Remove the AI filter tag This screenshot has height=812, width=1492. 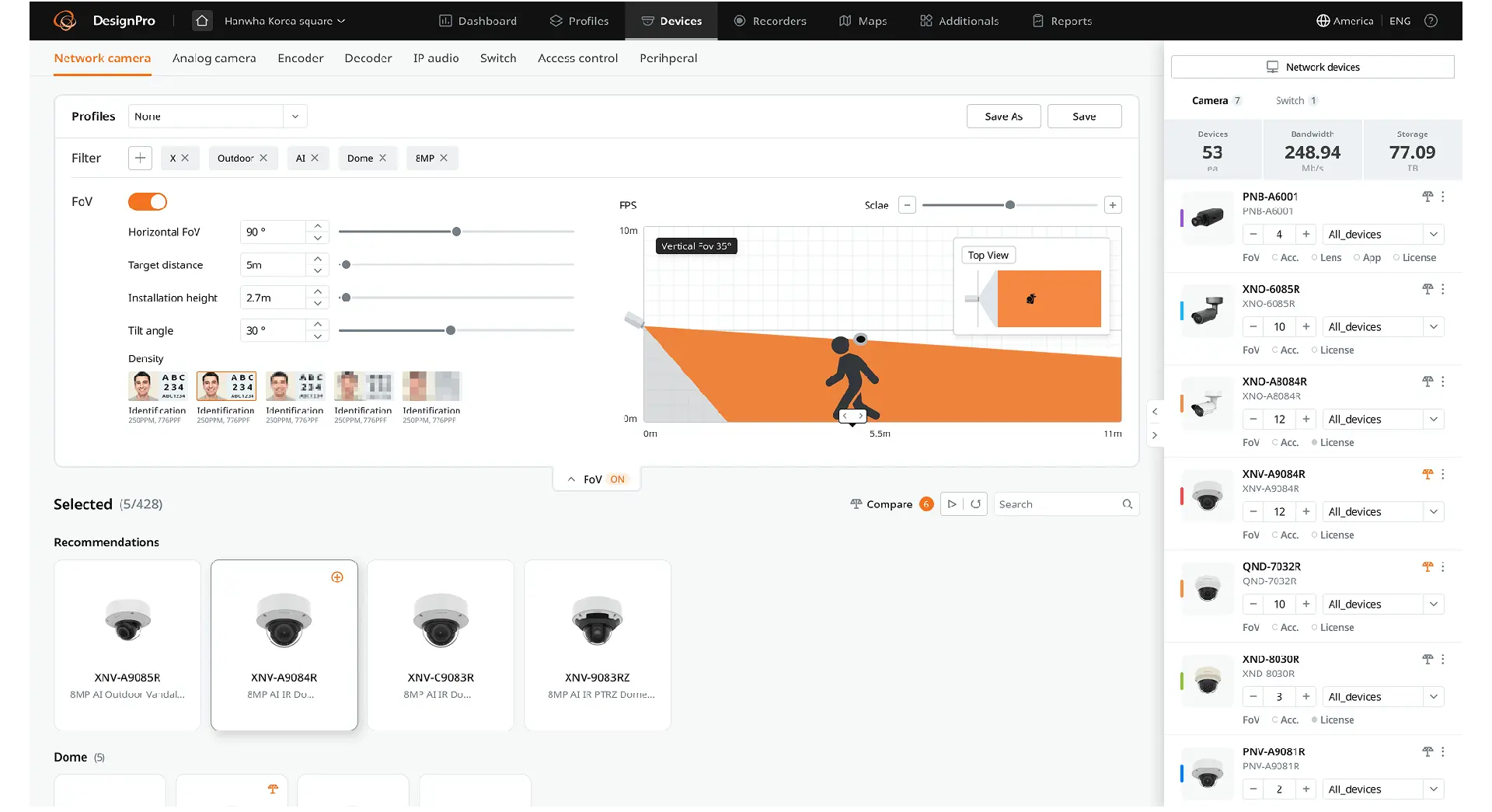coord(315,159)
